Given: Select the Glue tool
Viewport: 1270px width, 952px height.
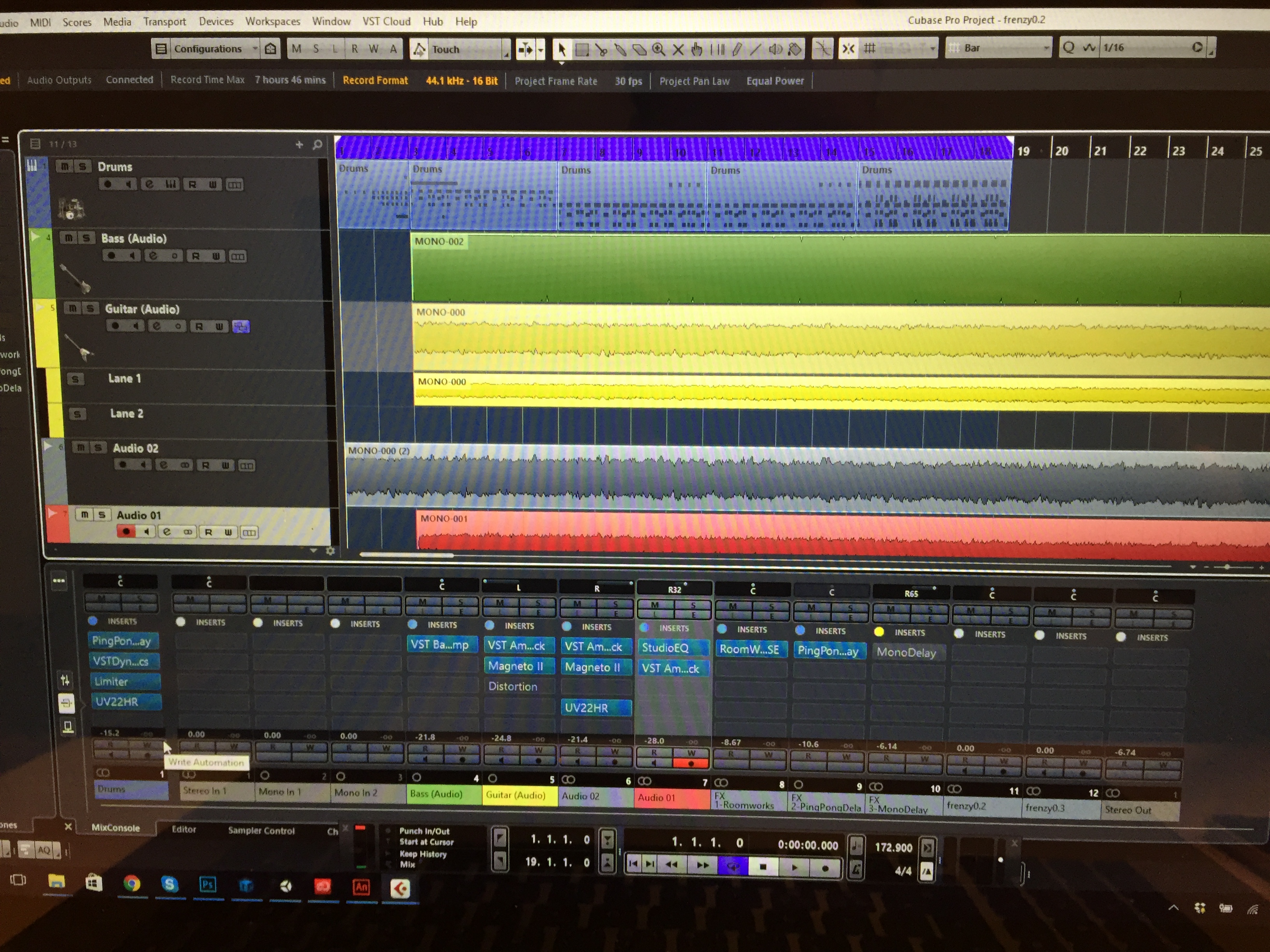Looking at the screenshot, I should click(620, 50).
